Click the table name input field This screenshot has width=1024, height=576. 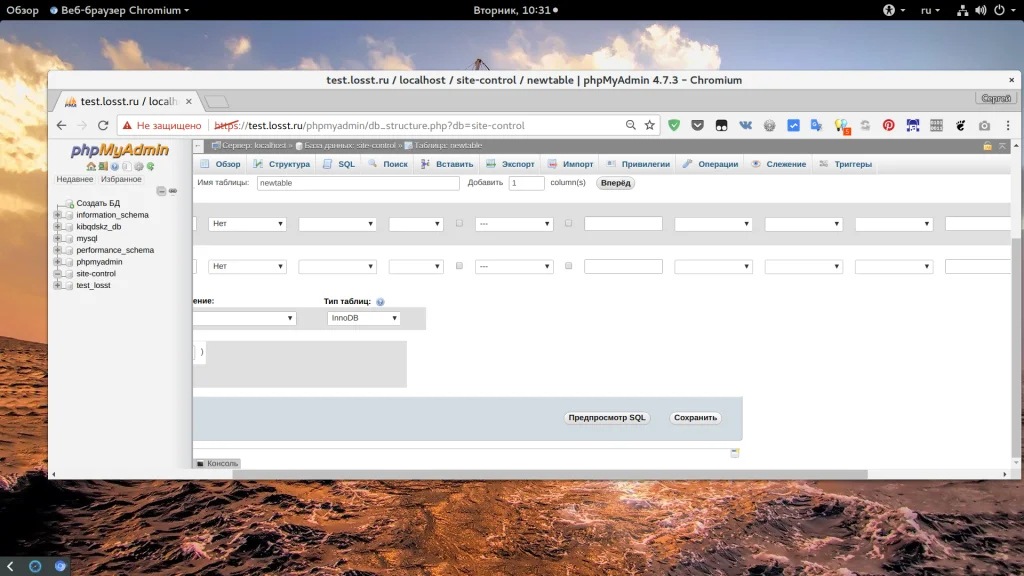pos(357,183)
